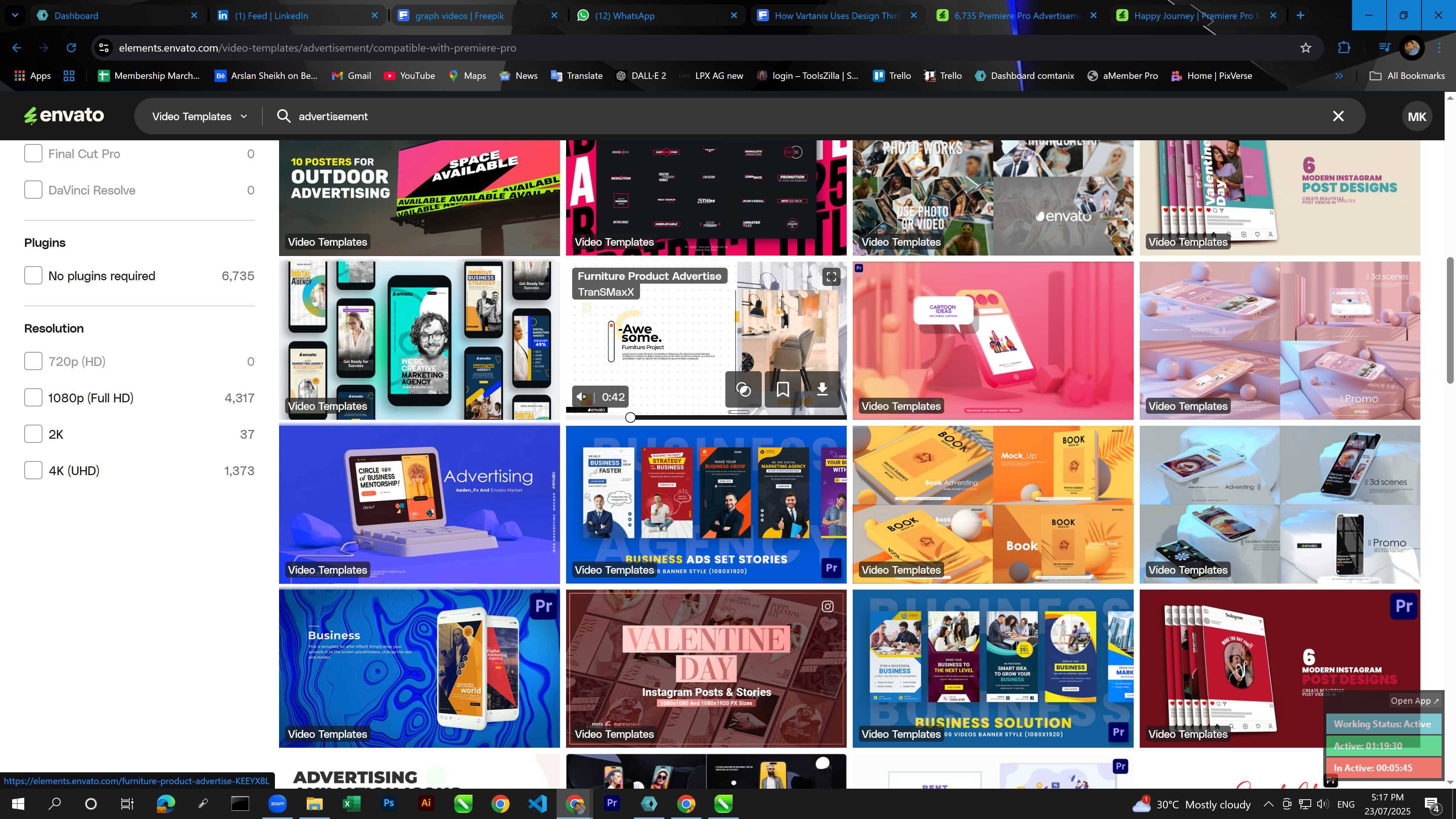Open the All Bookmarks folder

coord(1407,76)
